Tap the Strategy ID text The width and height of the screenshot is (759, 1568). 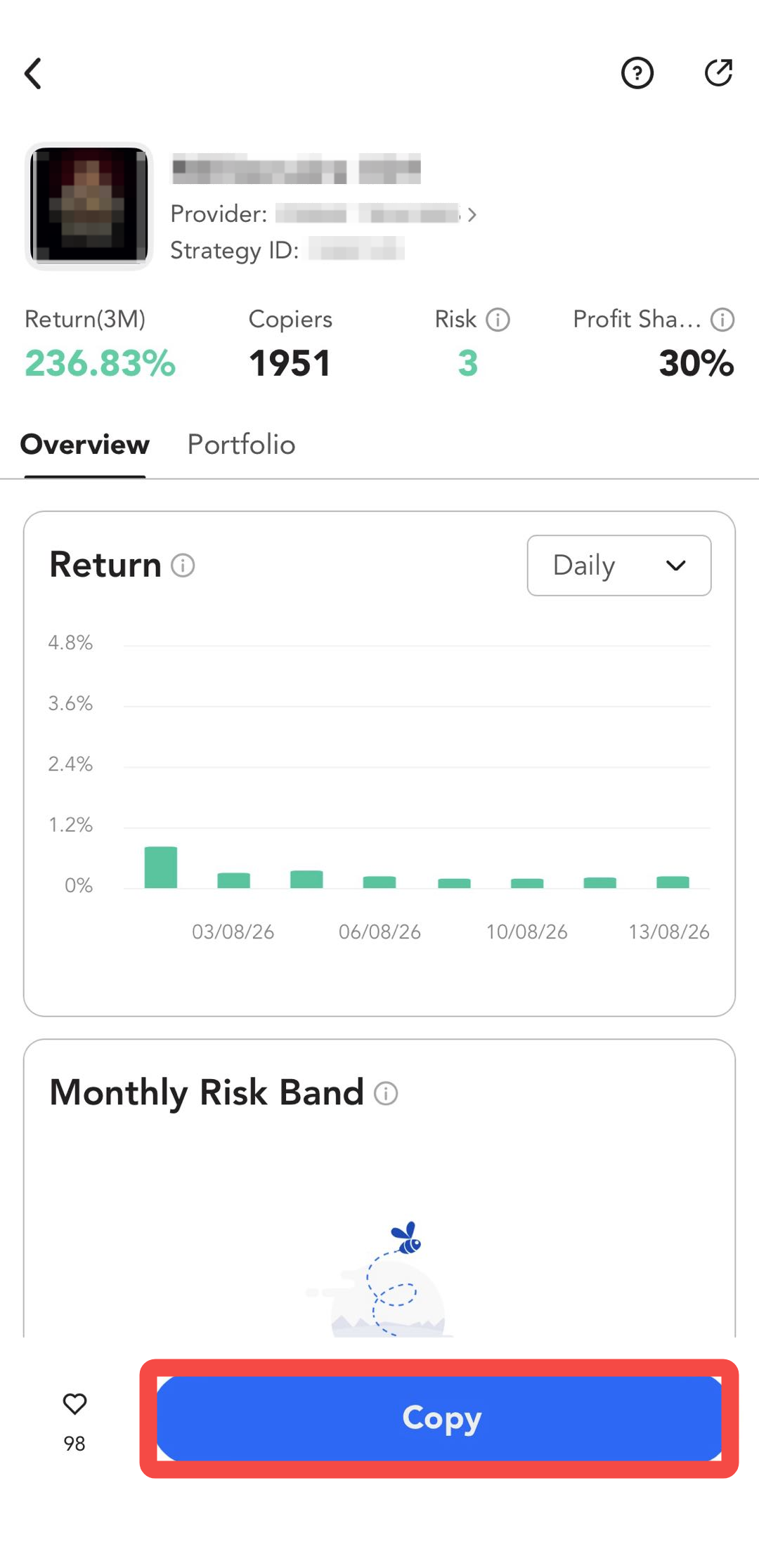click(235, 250)
